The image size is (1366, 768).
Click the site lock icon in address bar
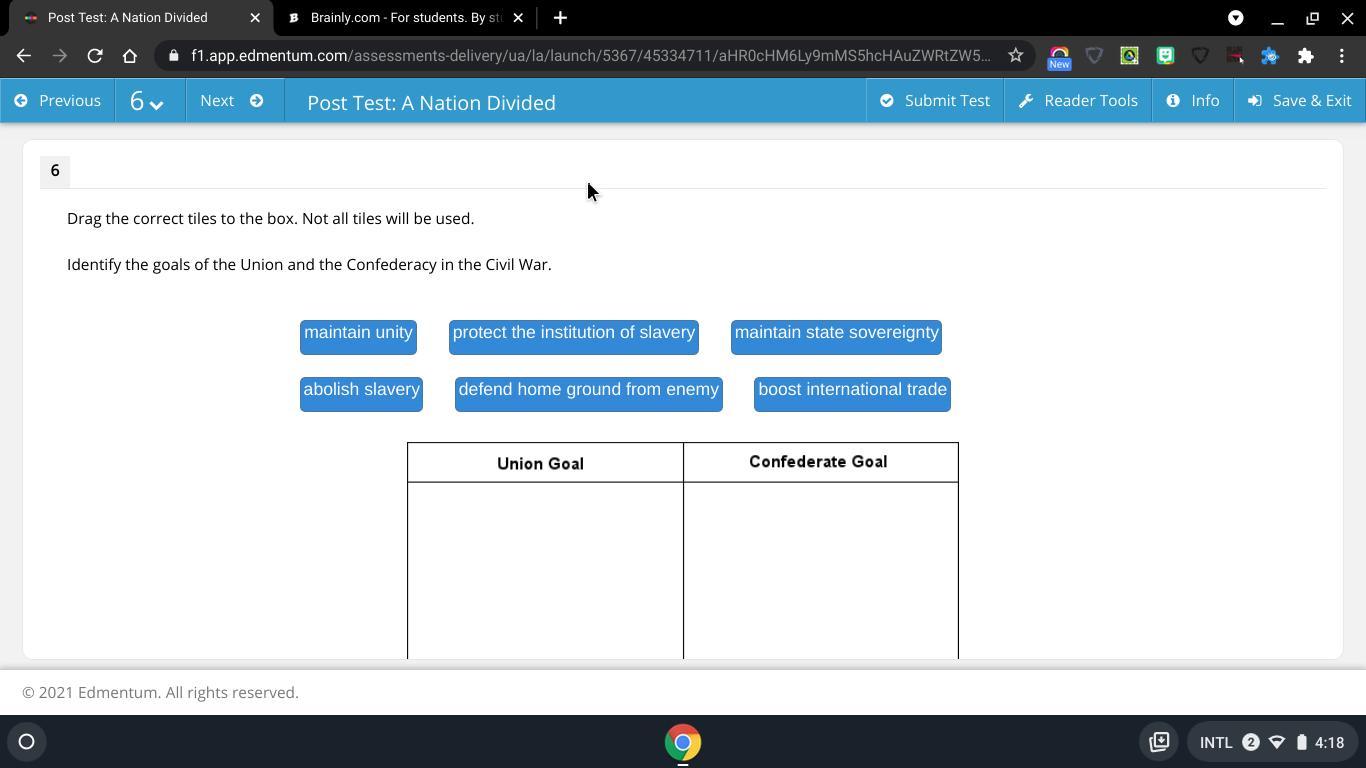[x=173, y=56]
